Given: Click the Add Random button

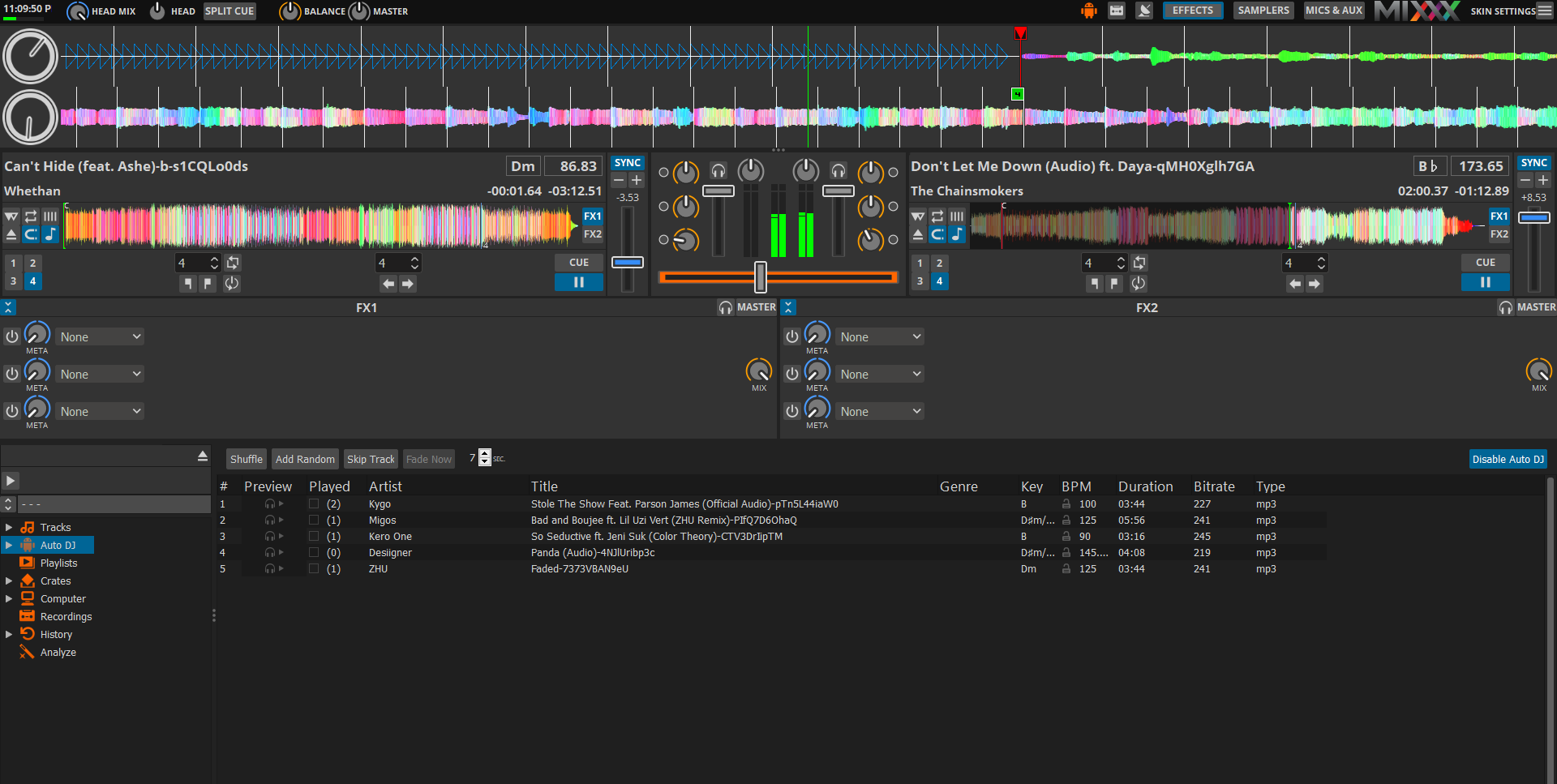Looking at the screenshot, I should 305,459.
